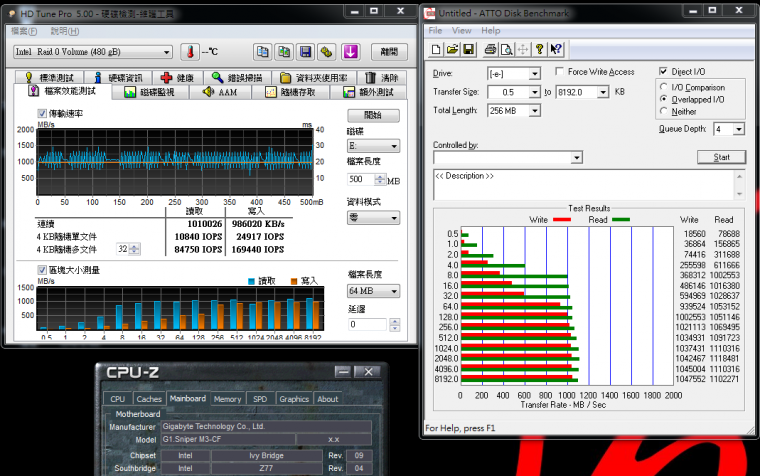Click the save (floppy disk) icon in HD Tune
Viewport: 760px width, 476px height.
point(306,52)
